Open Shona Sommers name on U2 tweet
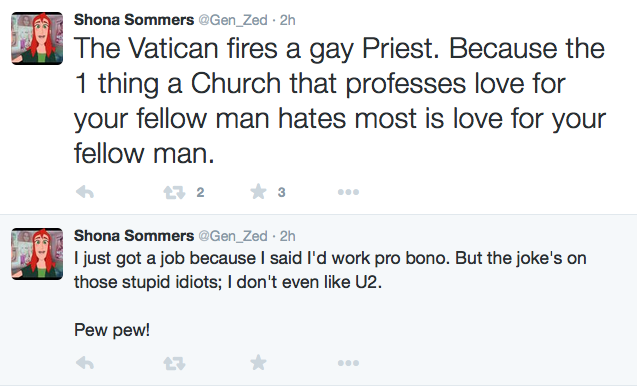 coord(134,235)
